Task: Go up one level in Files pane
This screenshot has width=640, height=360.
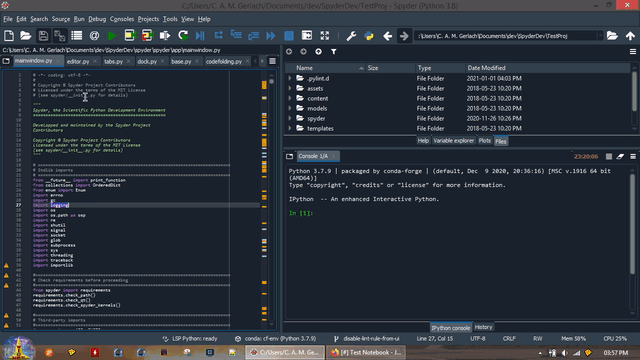Action: click(318, 52)
